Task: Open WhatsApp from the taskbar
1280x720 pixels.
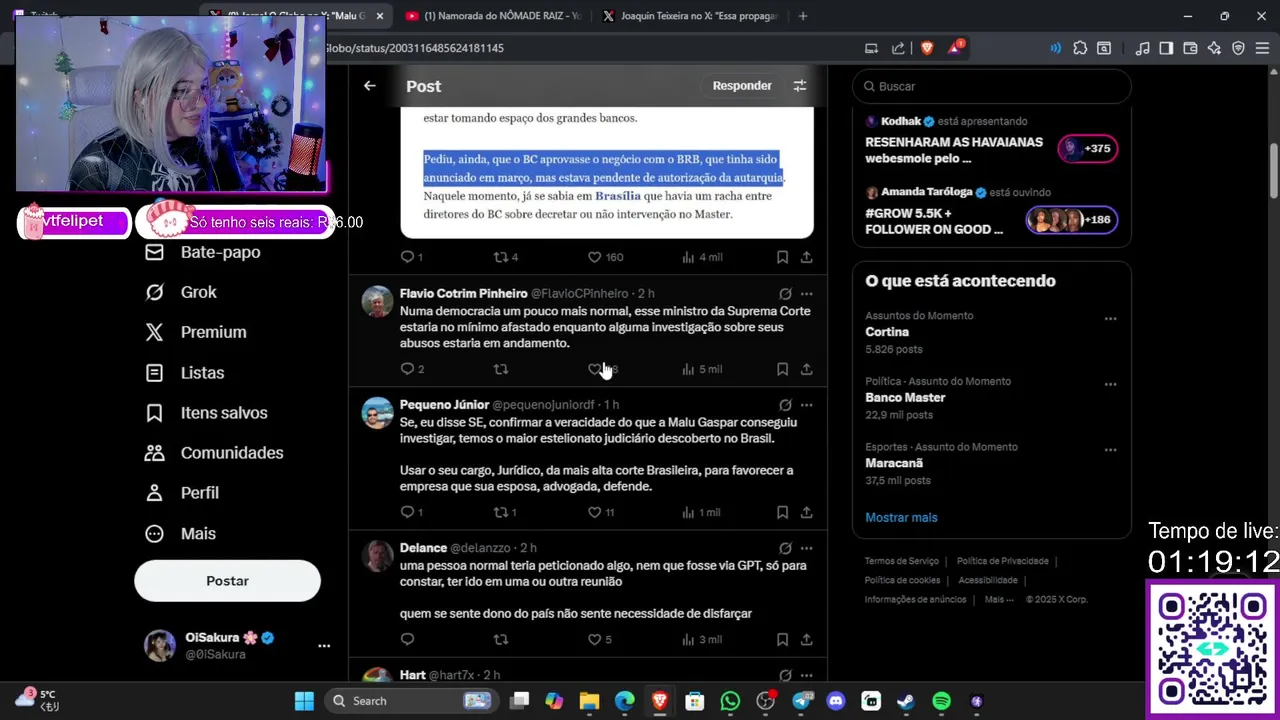Action: [x=730, y=701]
